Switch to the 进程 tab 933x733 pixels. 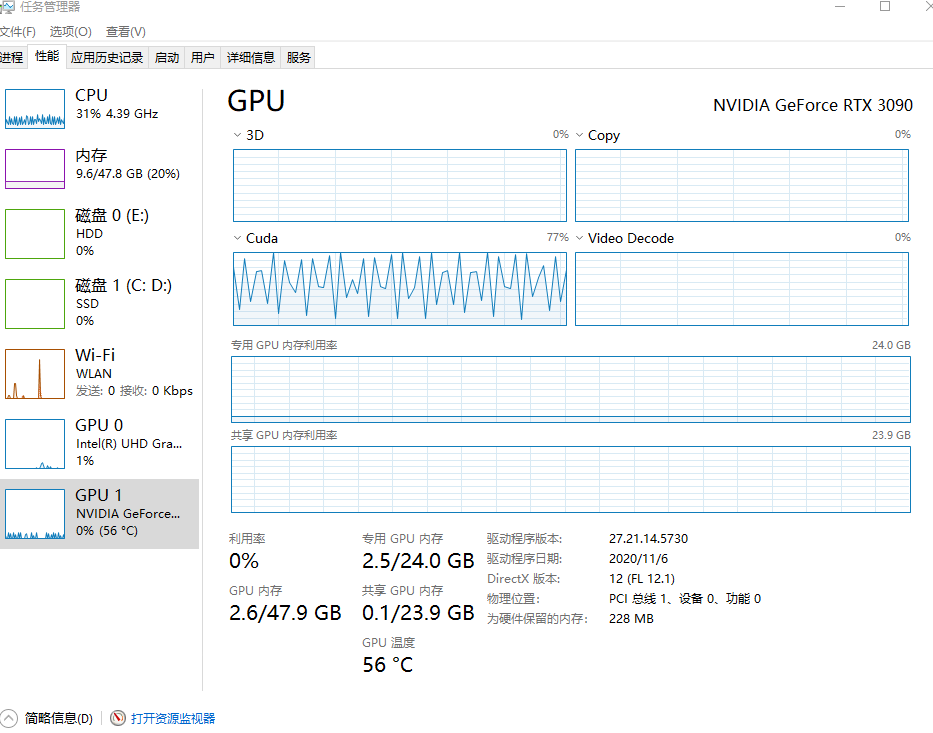[x=12, y=57]
